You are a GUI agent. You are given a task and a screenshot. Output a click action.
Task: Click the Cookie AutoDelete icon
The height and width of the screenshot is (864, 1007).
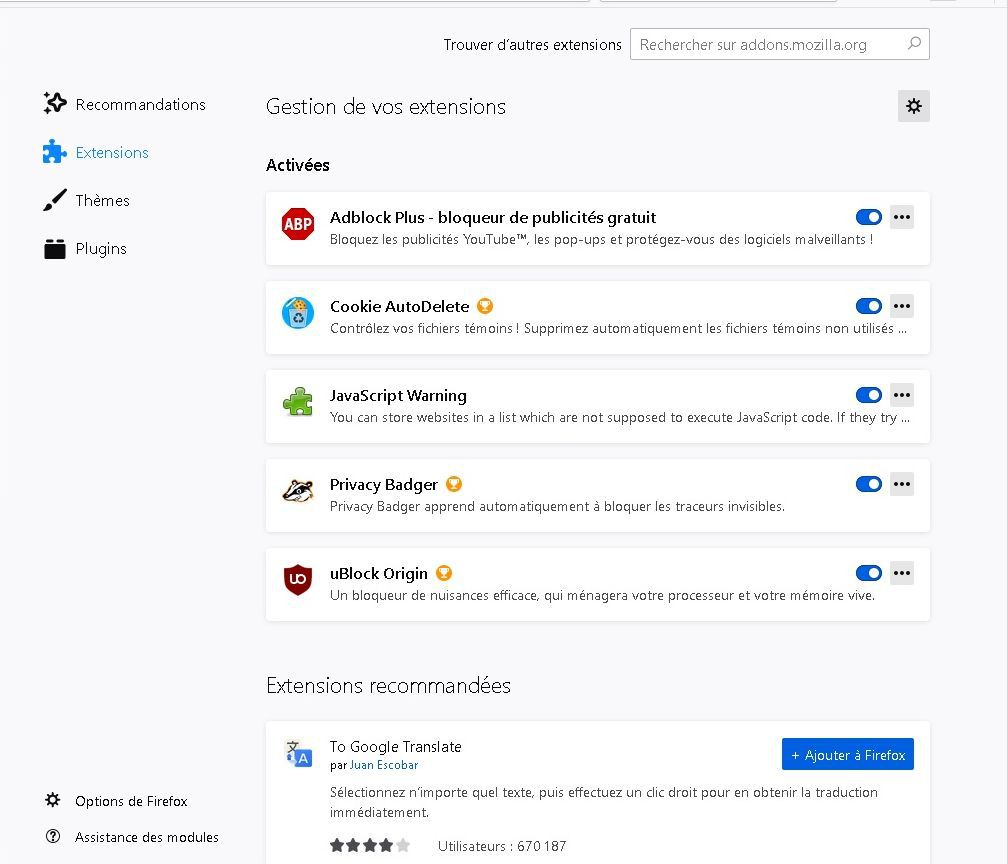(x=298, y=313)
